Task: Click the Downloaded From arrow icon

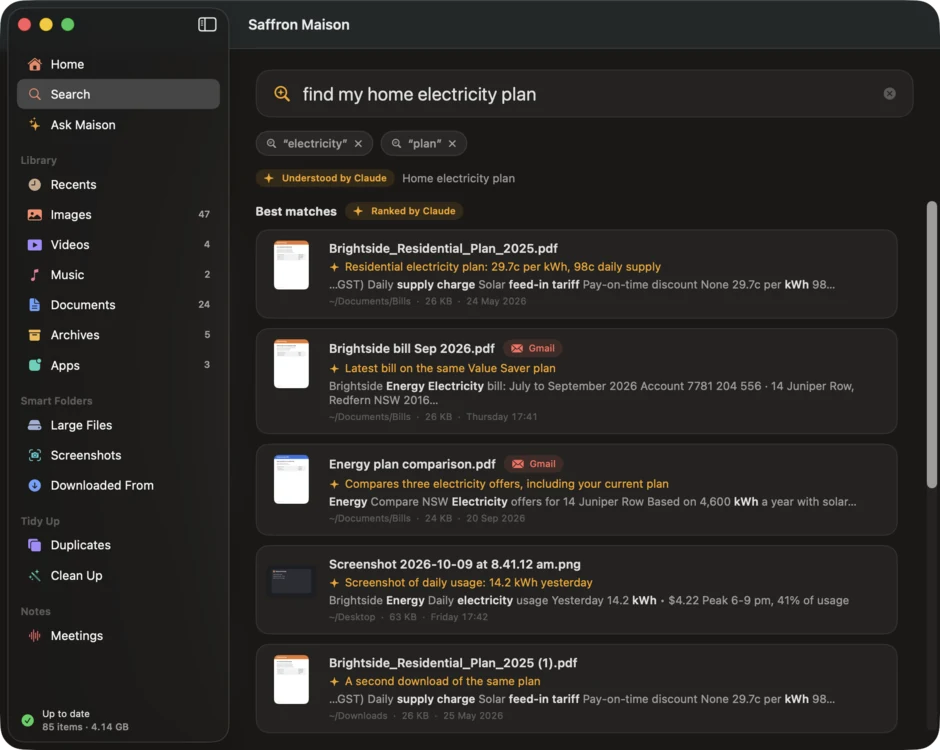Action: [35, 485]
